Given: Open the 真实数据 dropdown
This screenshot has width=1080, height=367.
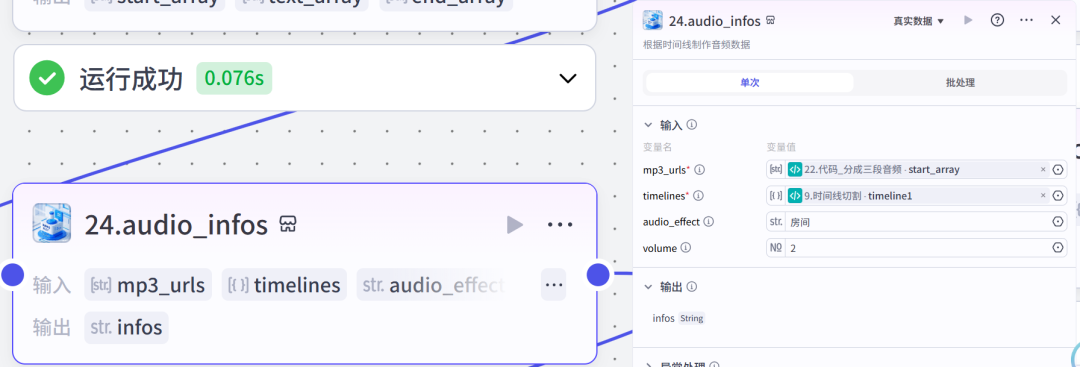Looking at the screenshot, I should [919, 21].
